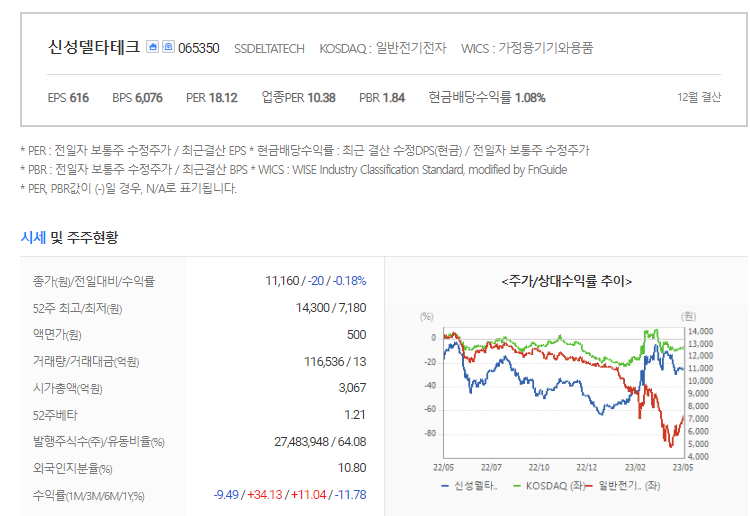This screenshot has height=516, width=750.
Task: Click the 종가(원)/전일대비/수익률 row label
Action: (x=94, y=281)
